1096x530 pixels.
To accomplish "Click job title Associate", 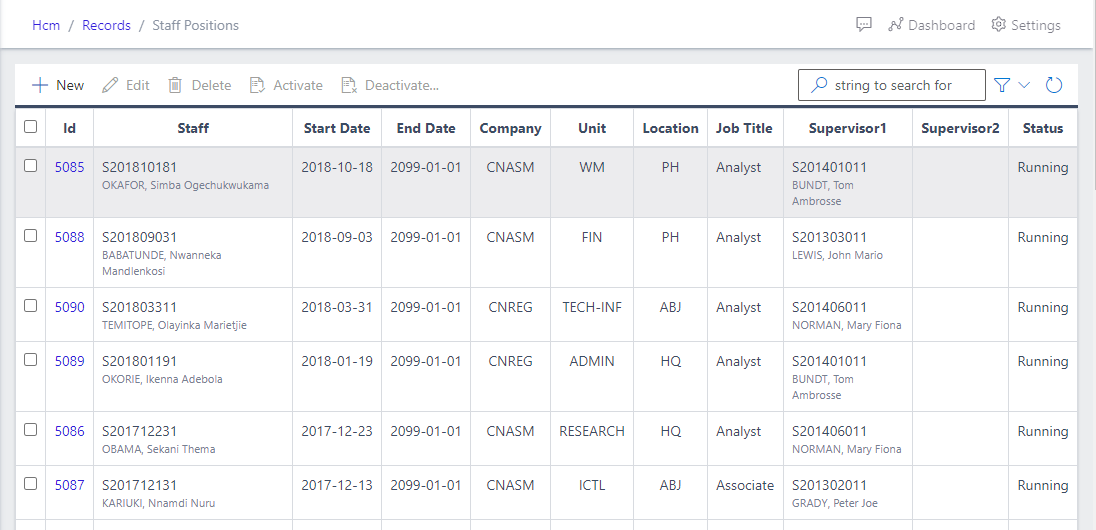I will click(x=745, y=485).
